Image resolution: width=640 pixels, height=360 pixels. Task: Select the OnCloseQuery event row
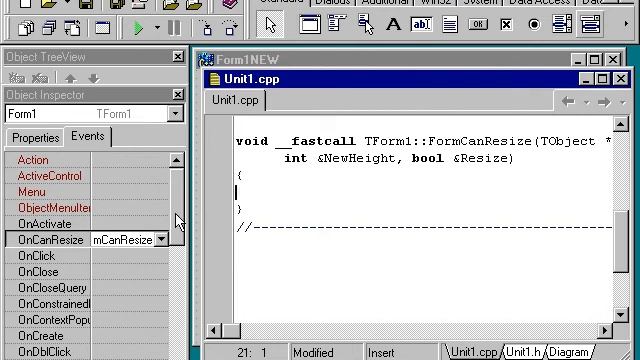(87, 288)
